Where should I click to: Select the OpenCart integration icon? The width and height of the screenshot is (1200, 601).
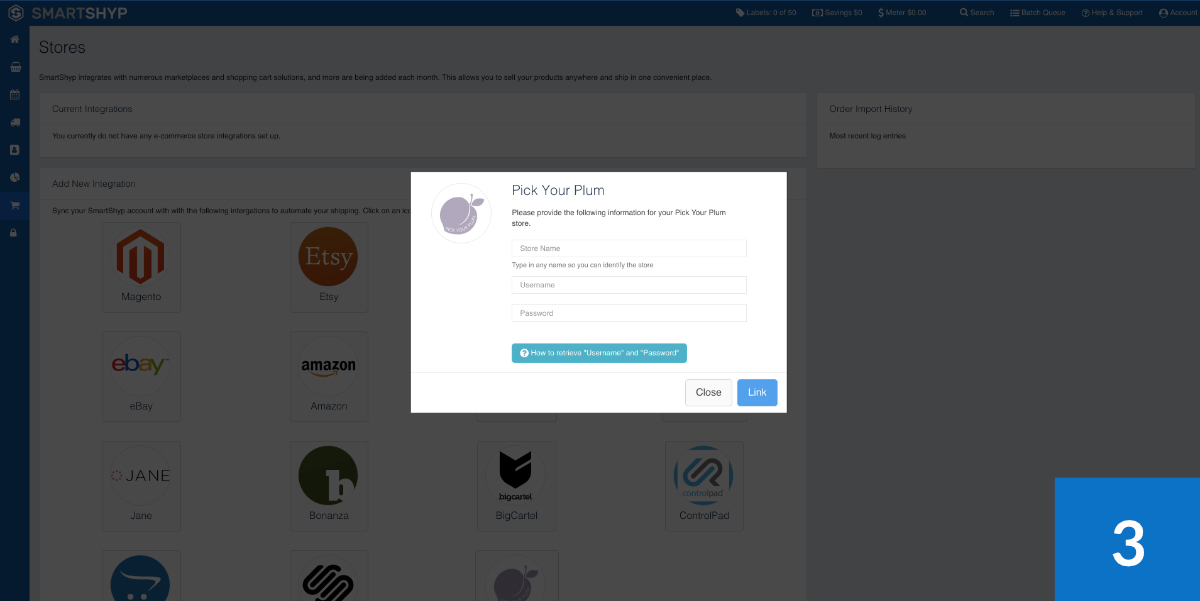[x=141, y=576]
